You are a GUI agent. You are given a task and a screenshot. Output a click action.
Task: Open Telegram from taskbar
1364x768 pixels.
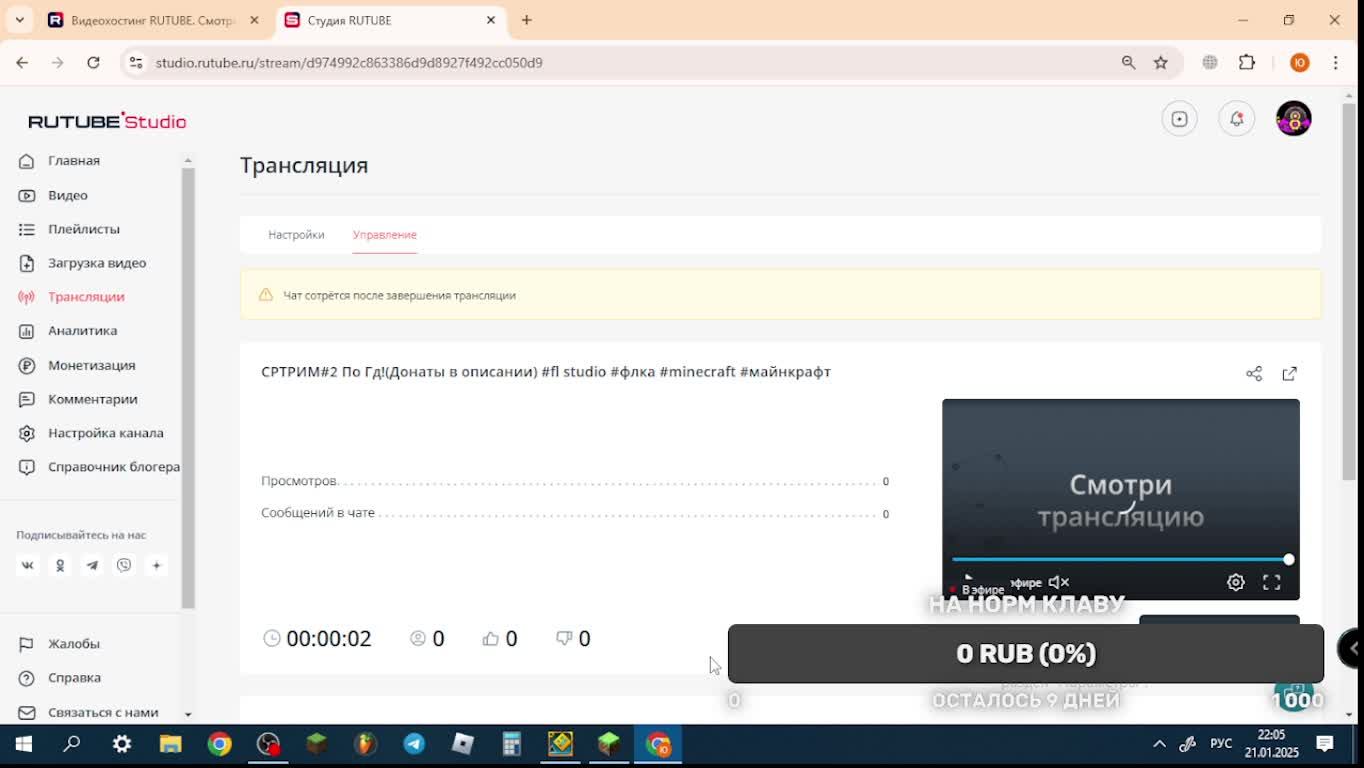[414, 744]
